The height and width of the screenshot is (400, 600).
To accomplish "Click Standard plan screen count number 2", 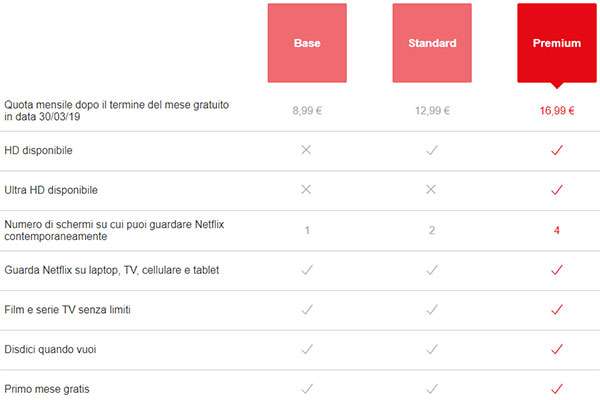I will pos(432,230).
